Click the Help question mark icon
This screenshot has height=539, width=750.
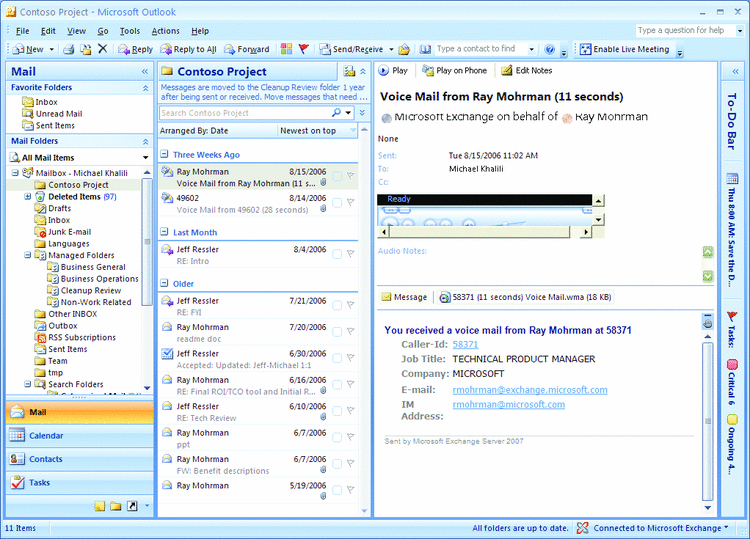550,49
